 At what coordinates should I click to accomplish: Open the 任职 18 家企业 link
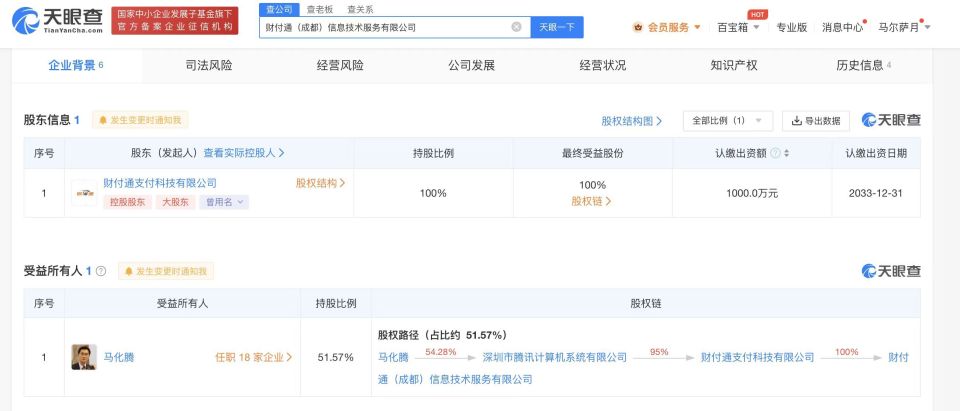click(x=253, y=357)
